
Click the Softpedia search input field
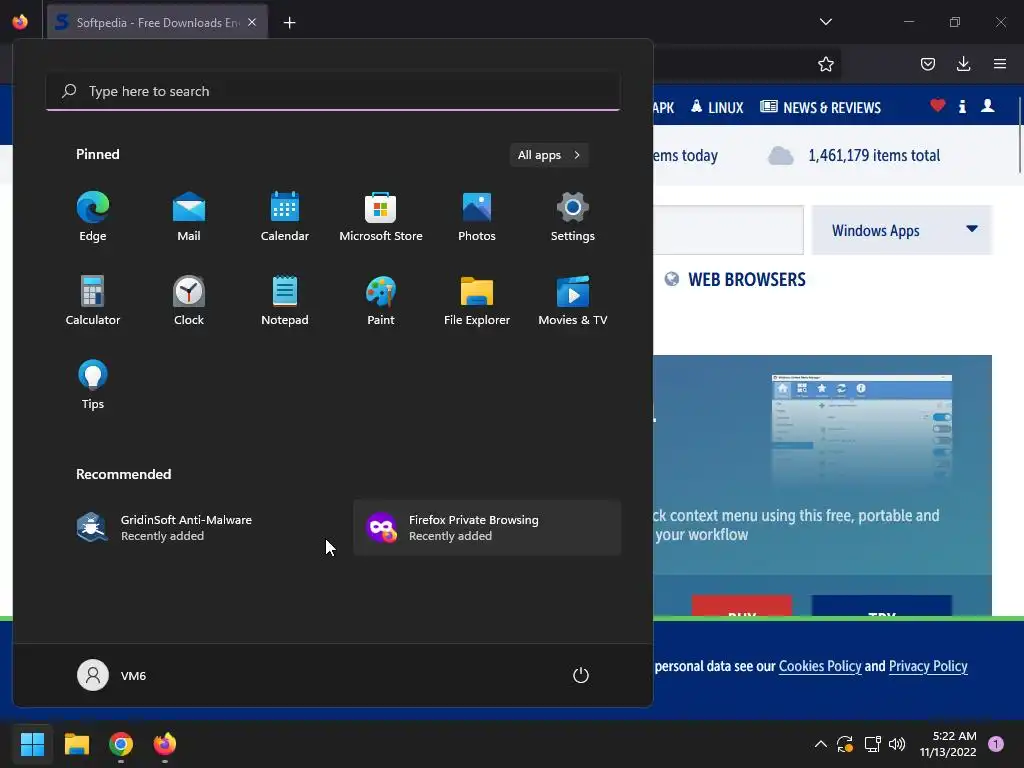click(728, 230)
